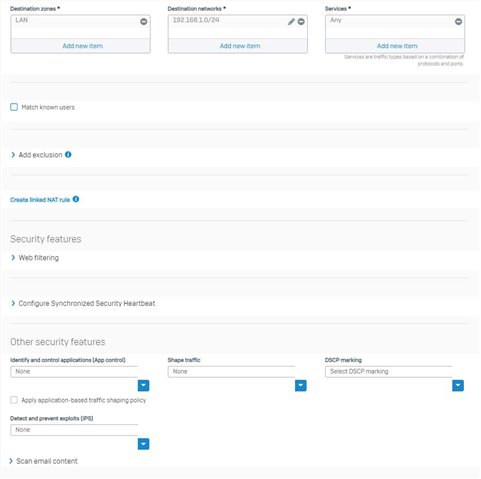The height and width of the screenshot is (479, 481).
Task: Click Create linked NAT rule link
Action: click(40, 200)
